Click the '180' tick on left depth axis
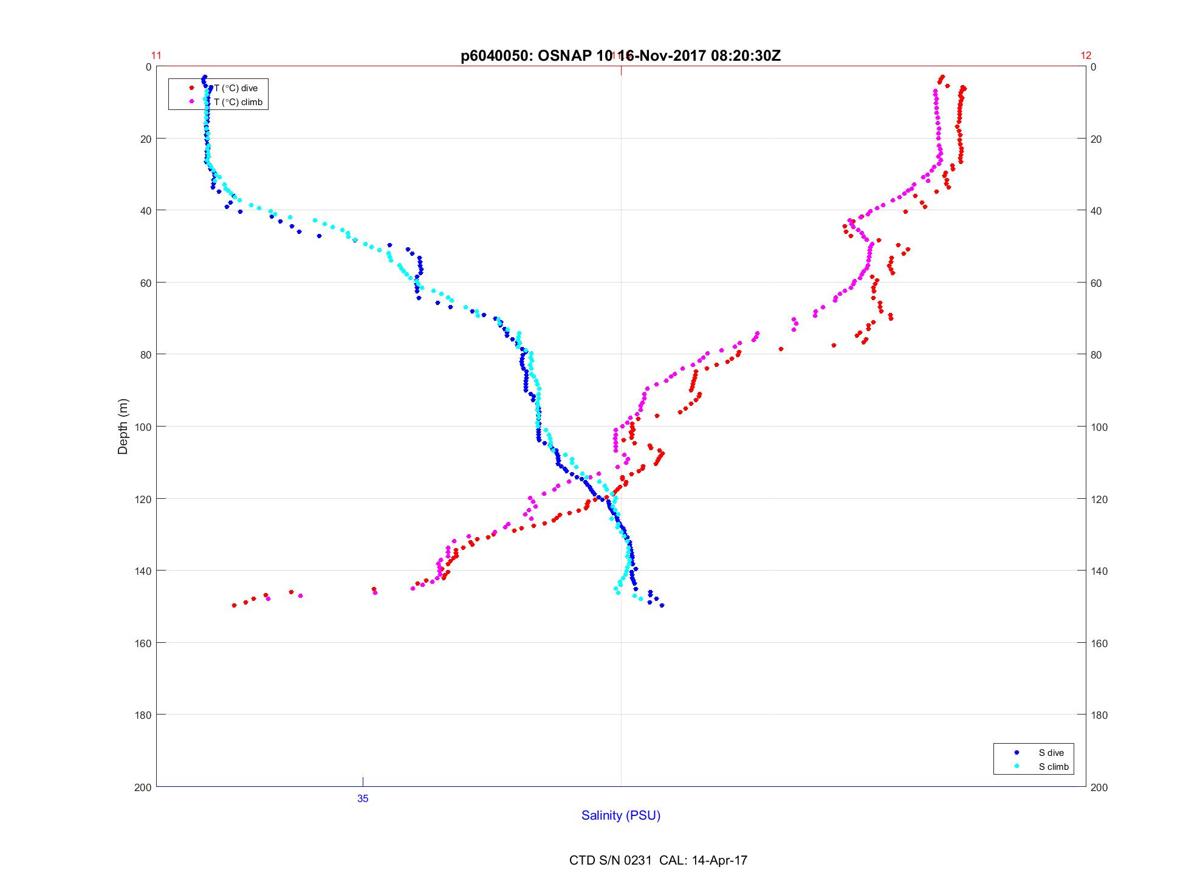This screenshot has width=1200, height=885. pos(143,715)
